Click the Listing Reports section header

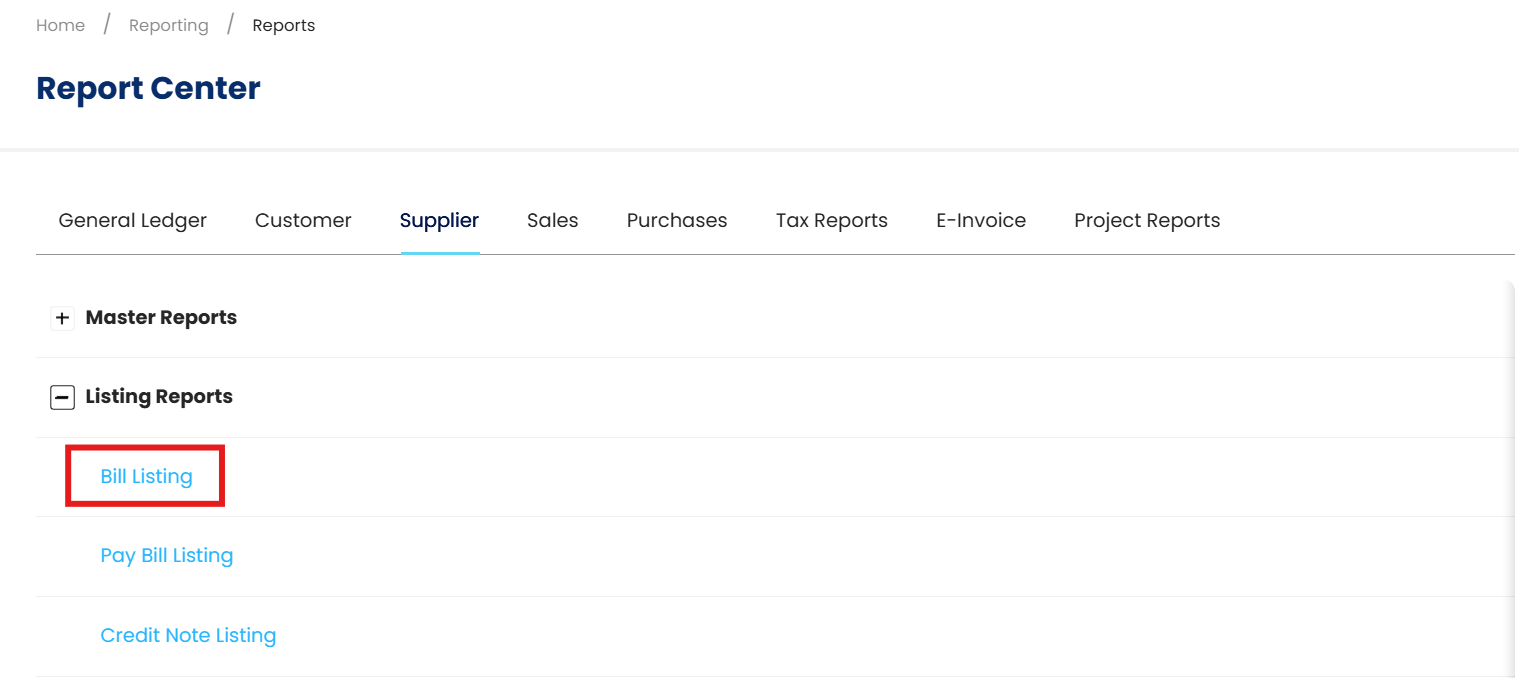(x=159, y=397)
